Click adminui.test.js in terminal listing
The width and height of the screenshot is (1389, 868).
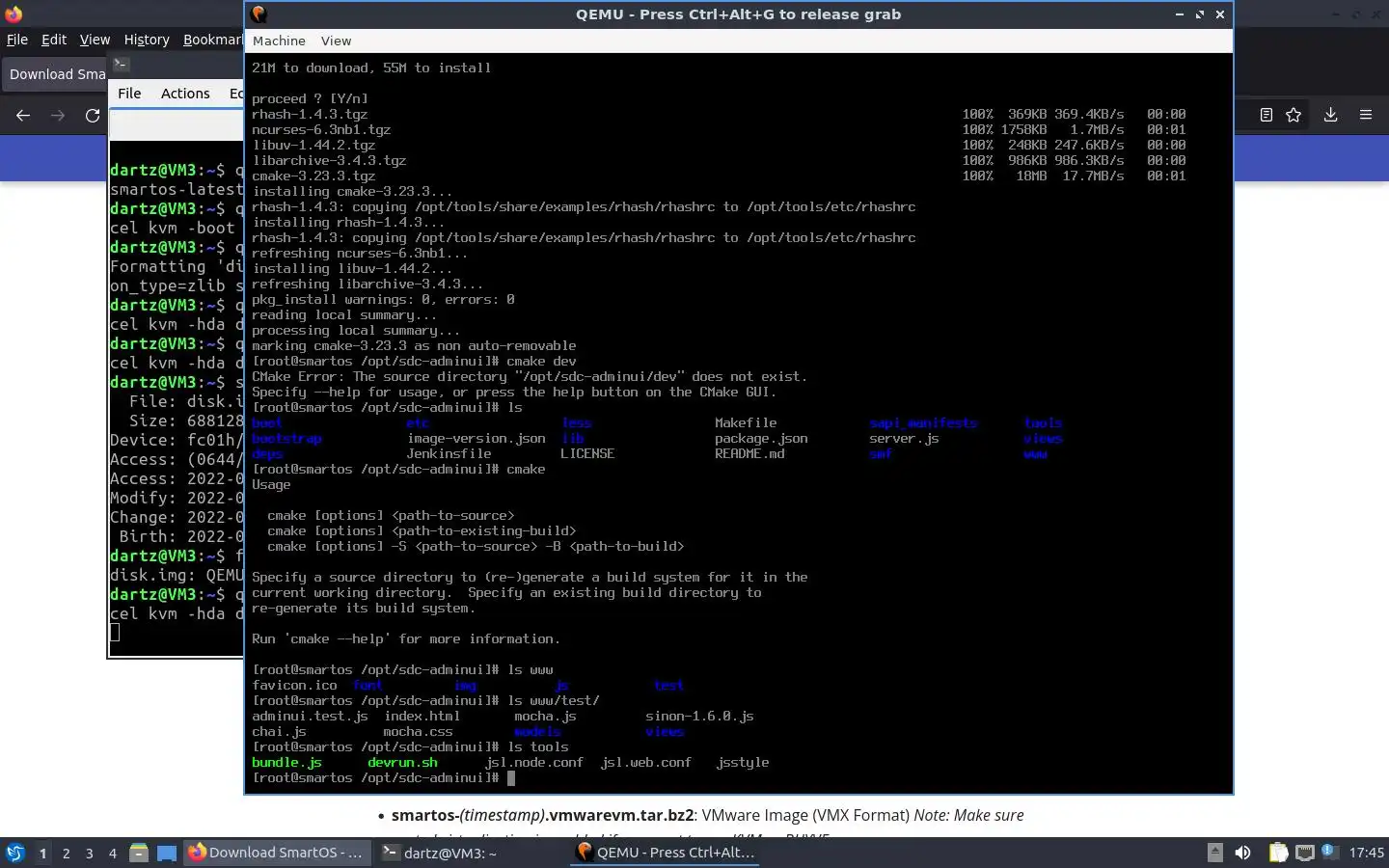pos(310,716)
